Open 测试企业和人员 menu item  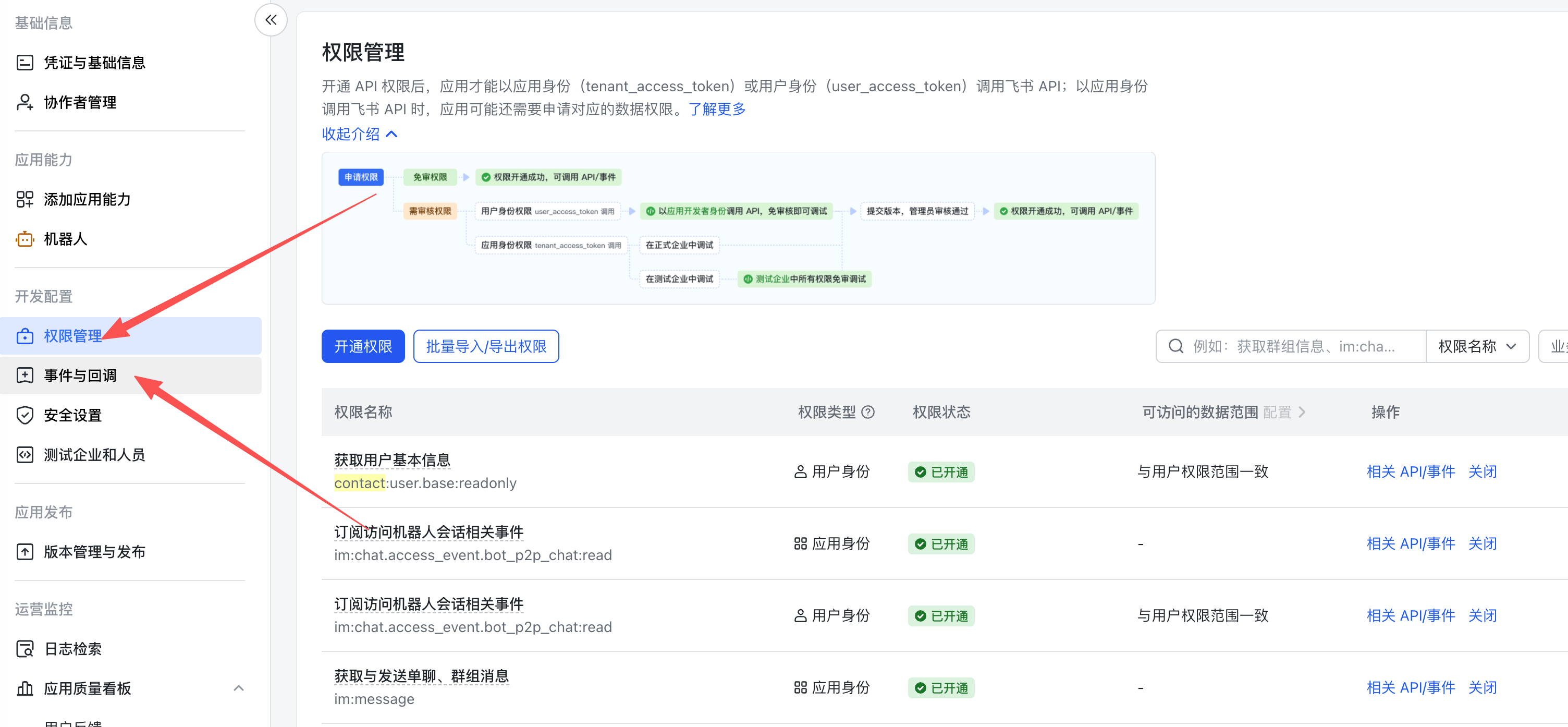[94, 455]
